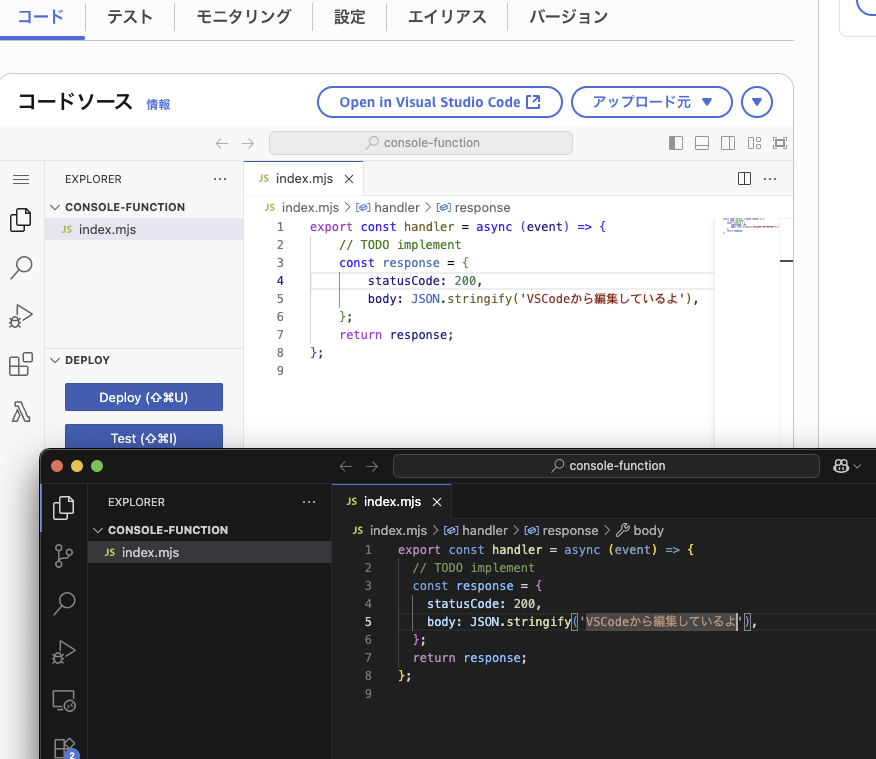Image resolution: width=876 pixels, height=759 pixels.
Task: Open the Extensions view in the Lambda editor sidebar
Action: click(x=21, y=364)
